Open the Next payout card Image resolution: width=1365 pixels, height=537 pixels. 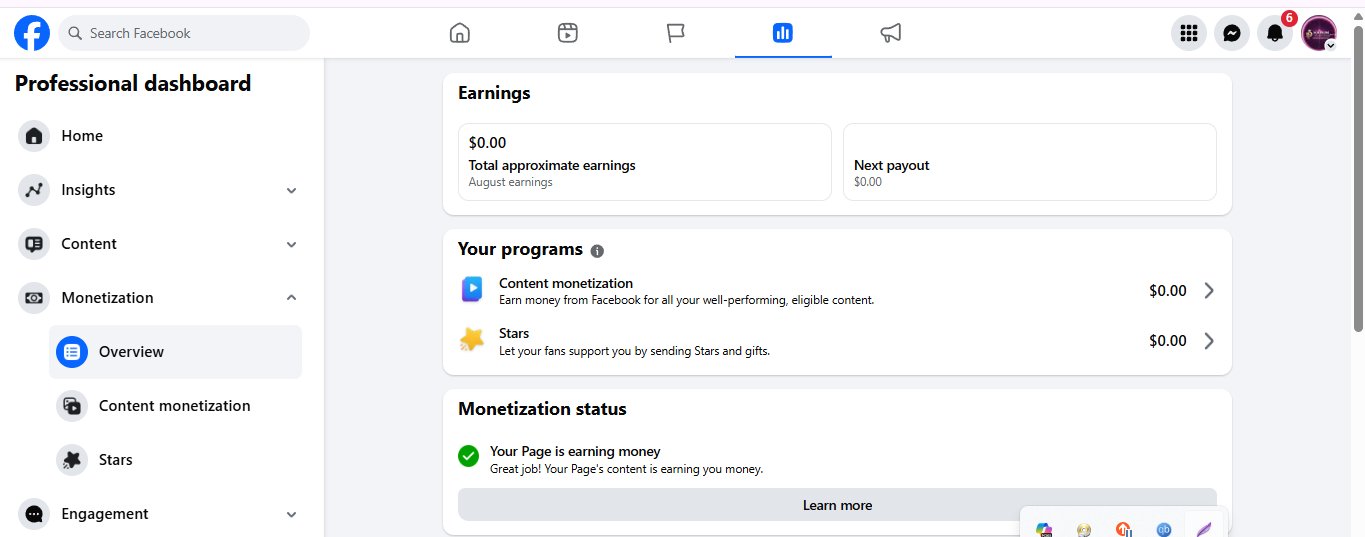pyautogui.click(x=1030, y=162)
